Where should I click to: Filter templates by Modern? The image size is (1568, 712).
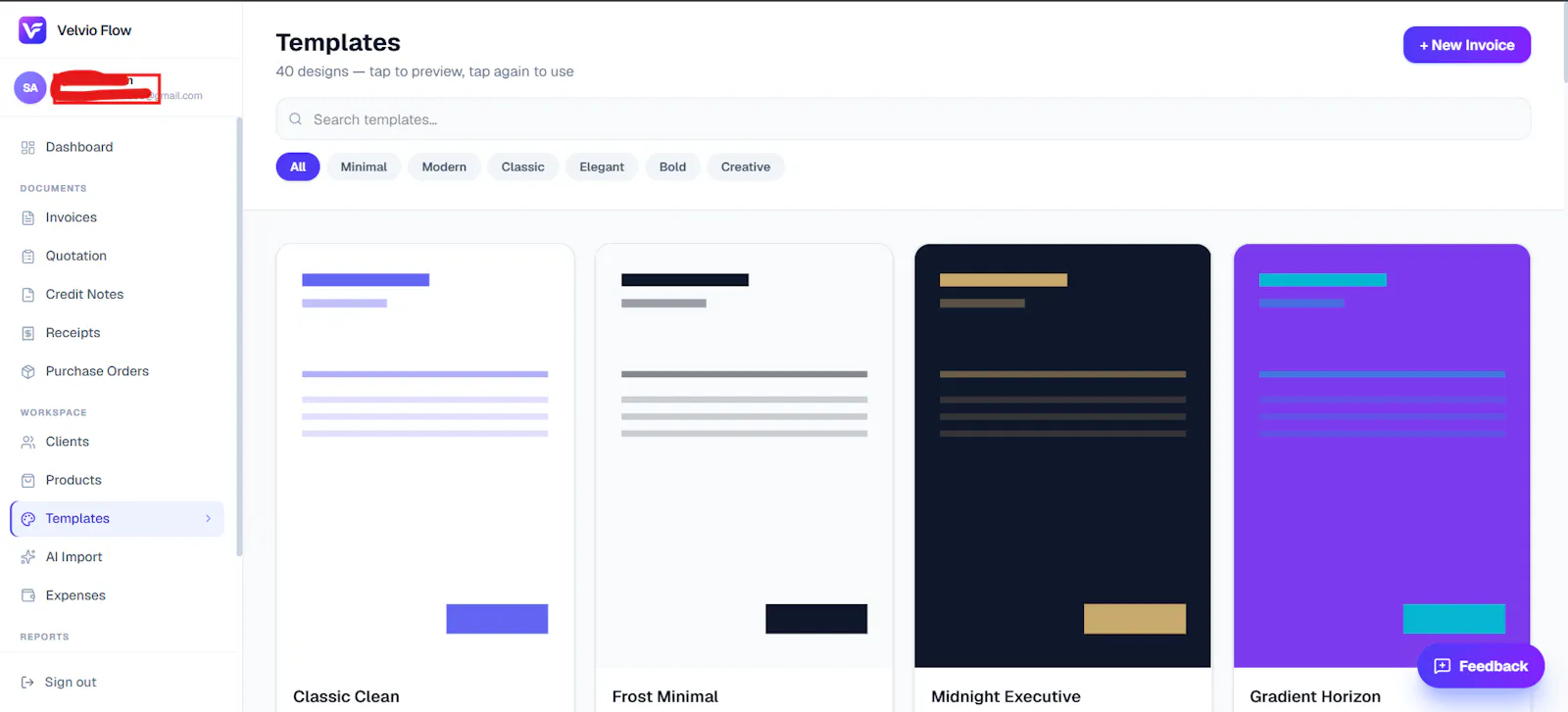[444, 166]
